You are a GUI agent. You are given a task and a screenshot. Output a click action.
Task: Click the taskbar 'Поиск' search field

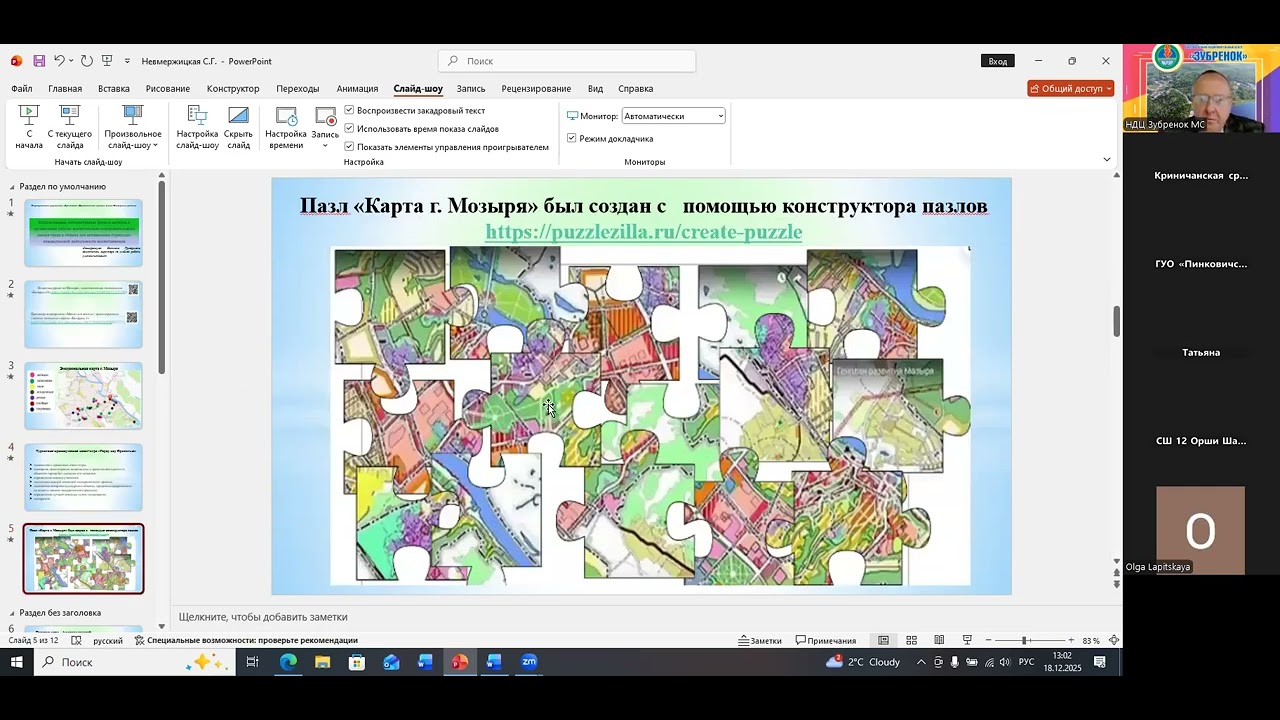135,662
